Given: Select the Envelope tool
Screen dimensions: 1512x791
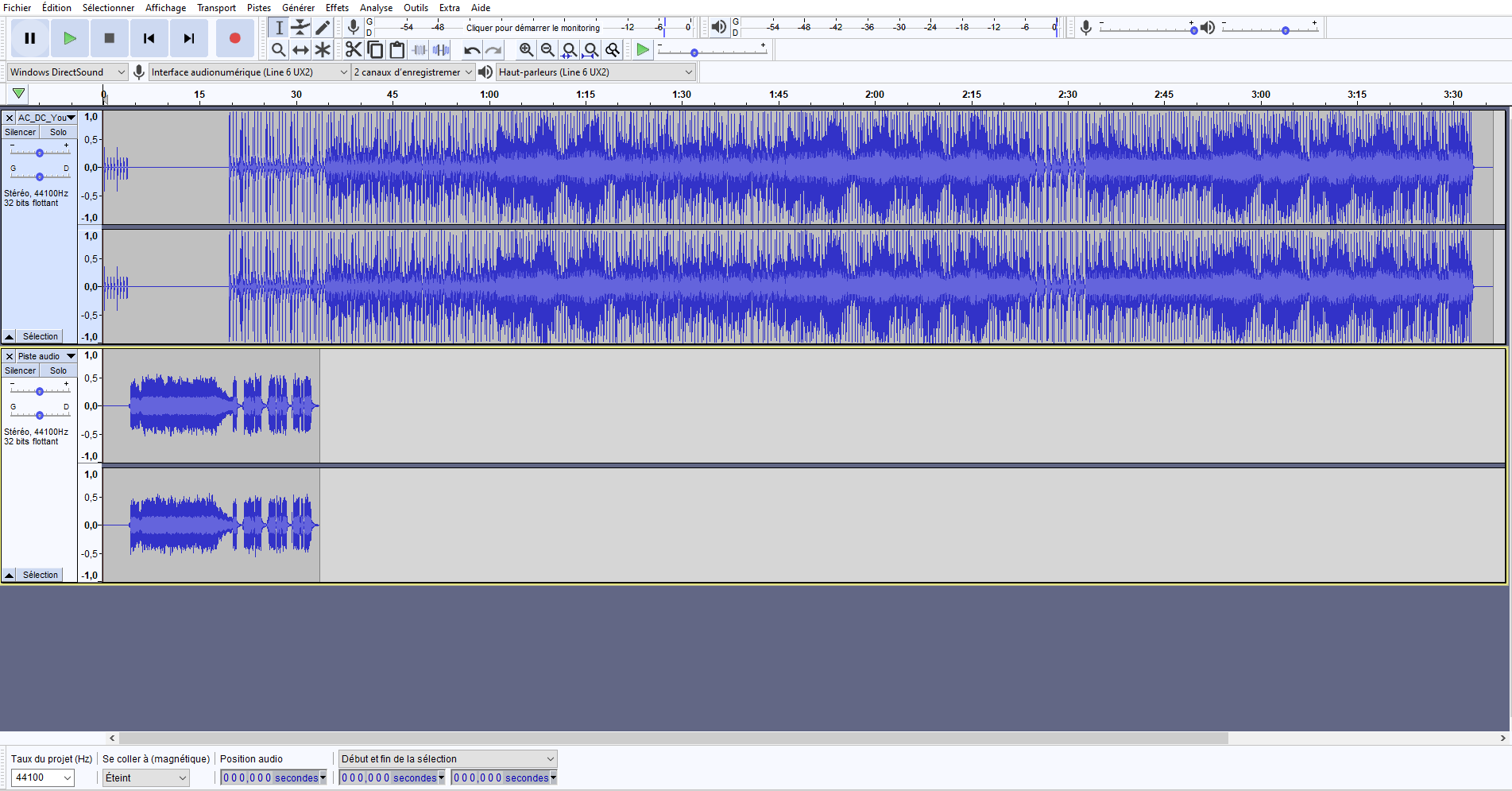Looking at the screenshot, I should pos(300,28).
